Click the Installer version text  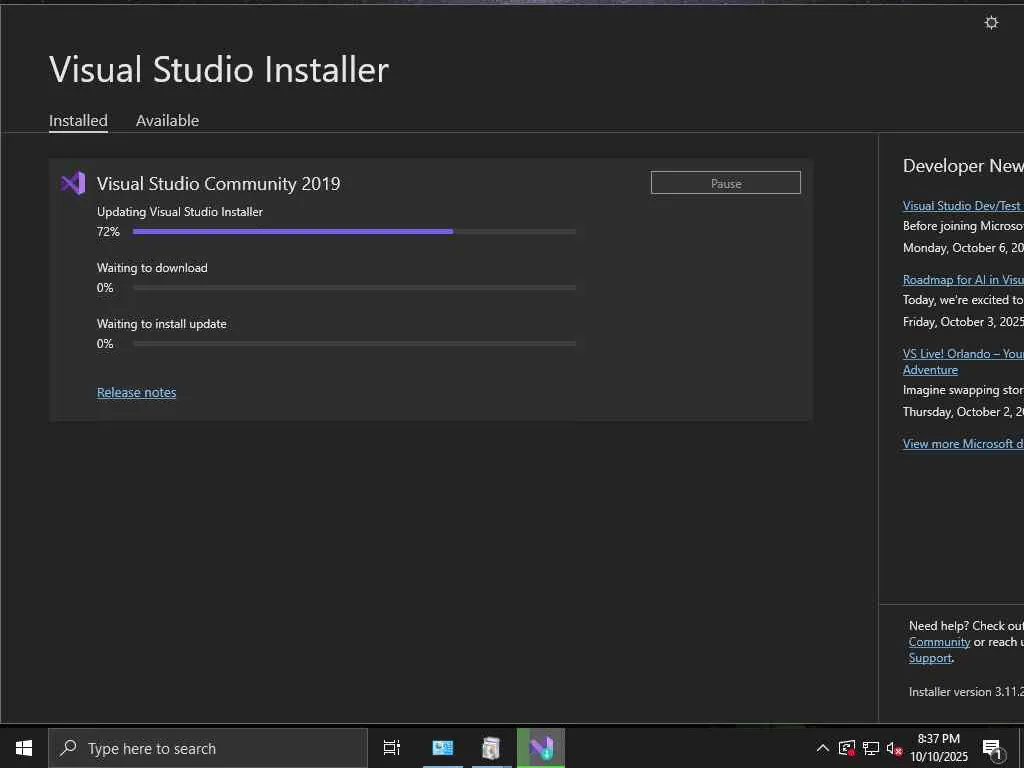(966, 692)
